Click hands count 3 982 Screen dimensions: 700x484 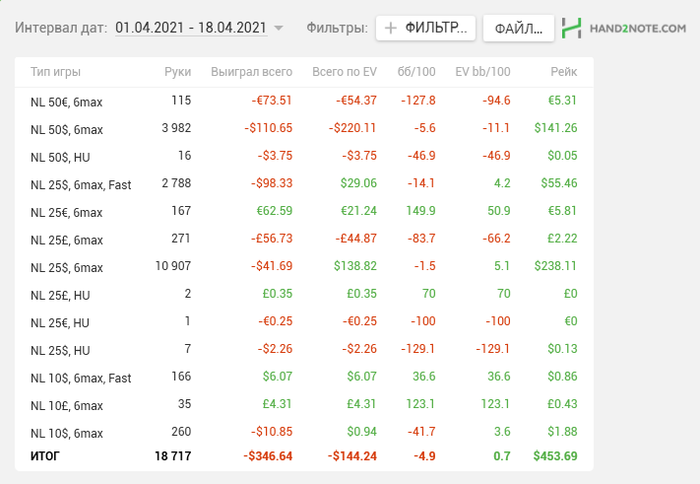click(x=176, y=128)
